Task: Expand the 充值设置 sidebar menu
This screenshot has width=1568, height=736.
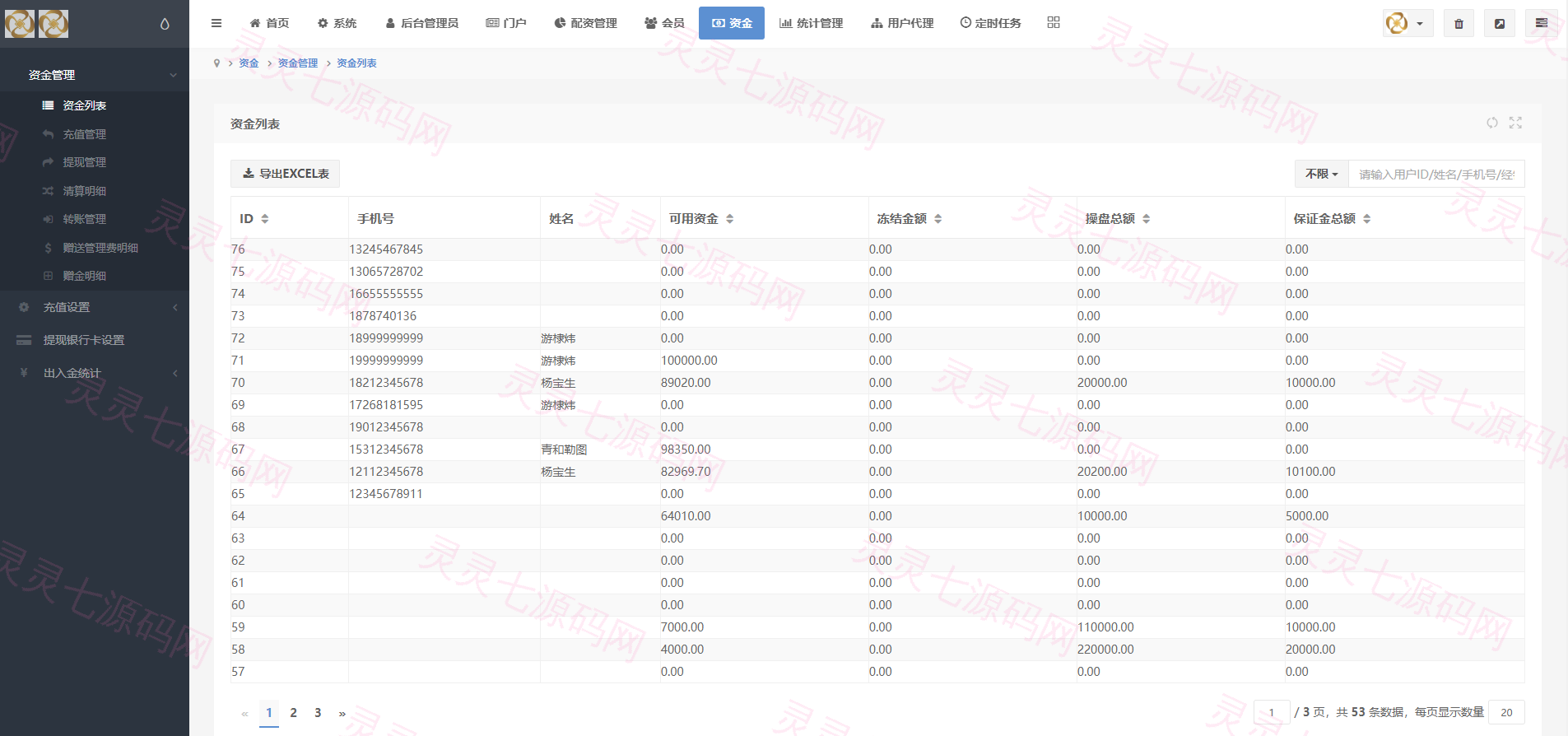Action: point(95,307)
